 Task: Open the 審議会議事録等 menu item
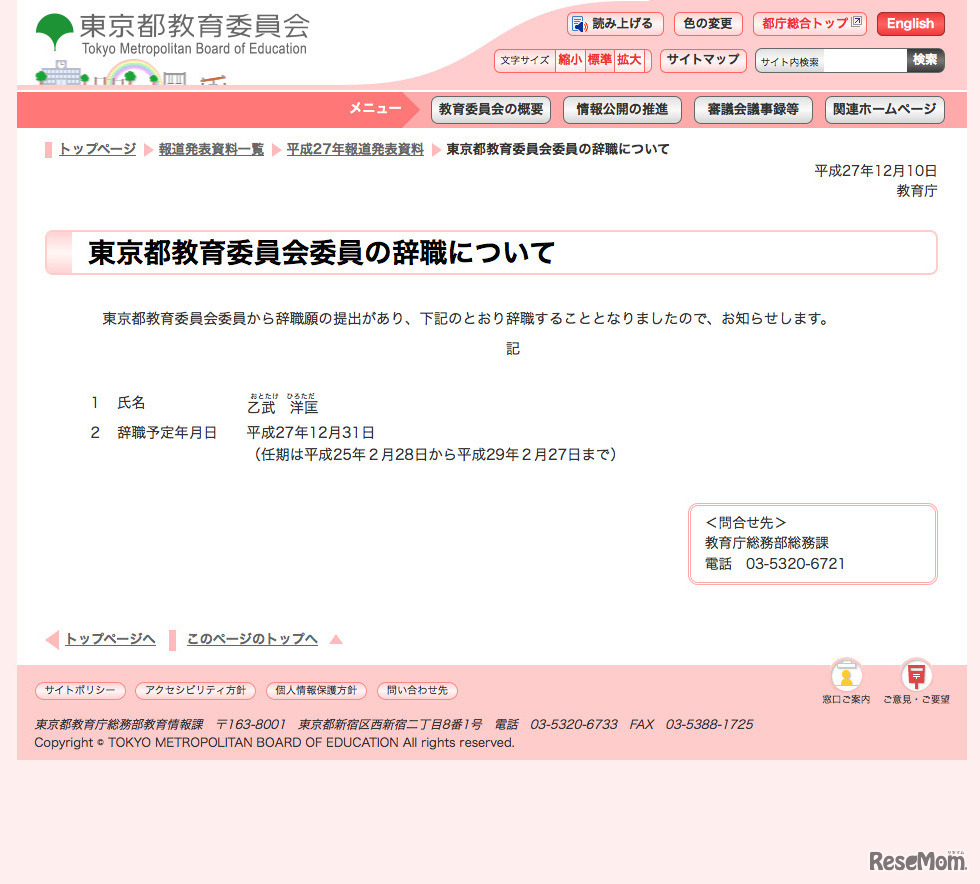(x=753, y=110)
